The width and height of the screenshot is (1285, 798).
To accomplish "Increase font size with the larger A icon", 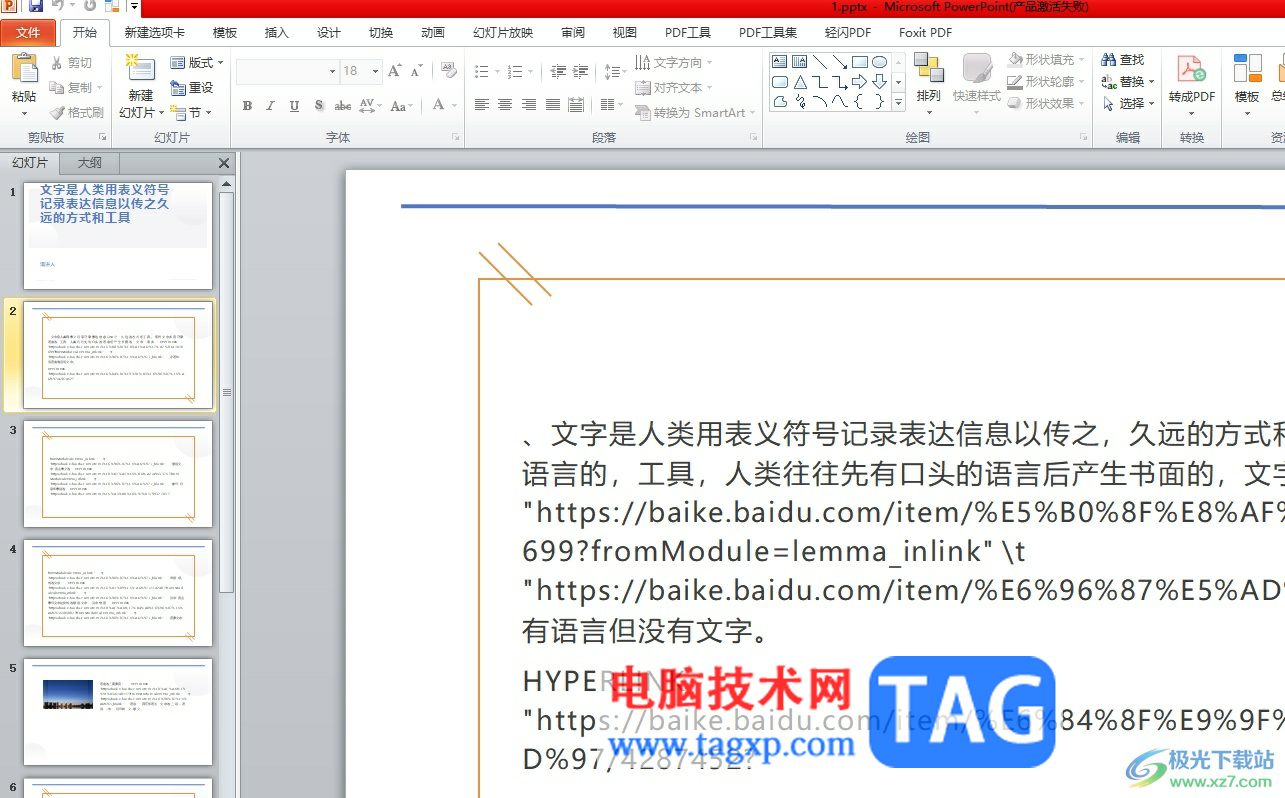I will (395, 71).
